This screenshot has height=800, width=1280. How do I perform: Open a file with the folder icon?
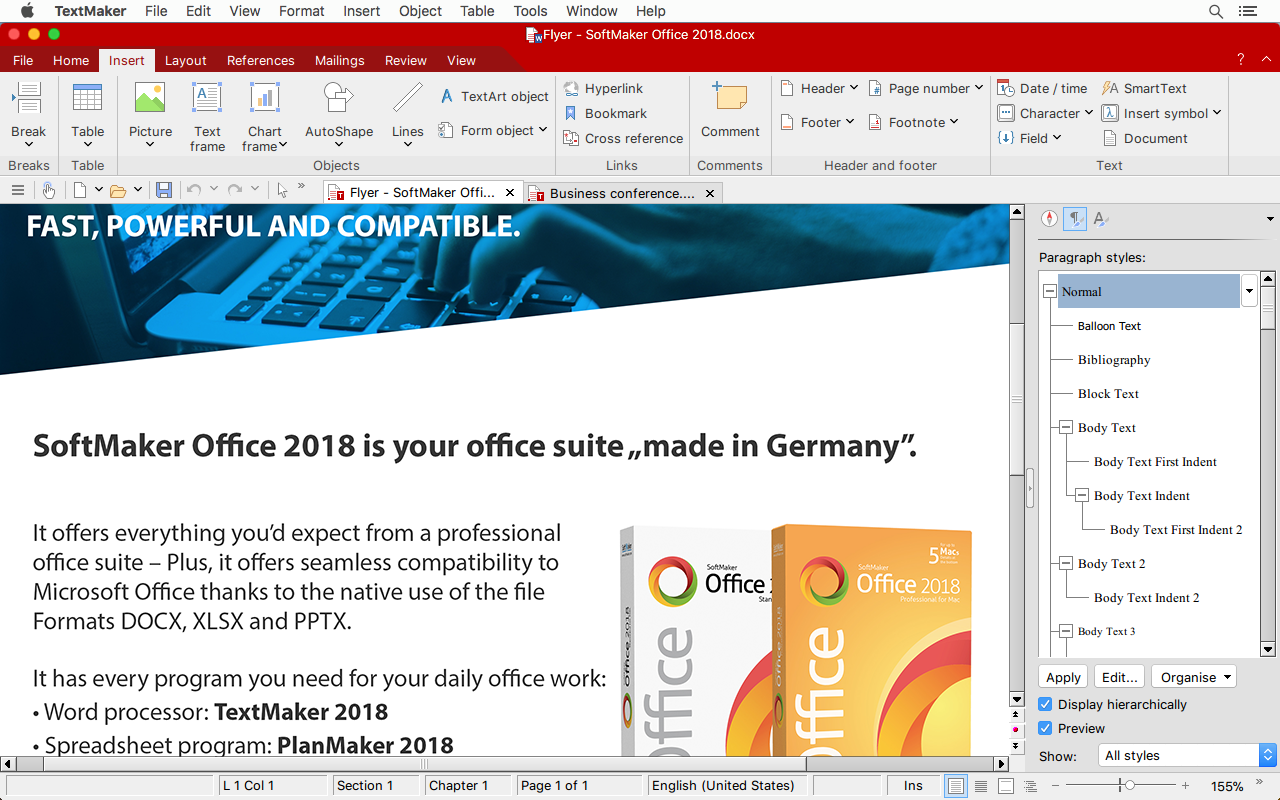(118, 190)
